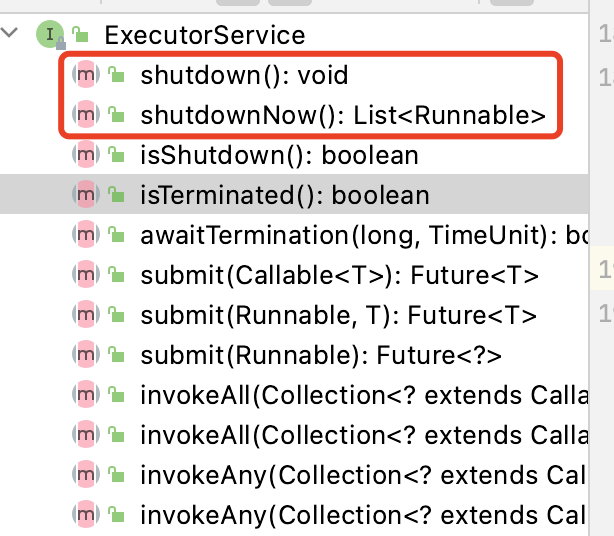Screen dimensions: 614x536
Task: Select the ExecutorService interface name
Action: tap(204, 36)
